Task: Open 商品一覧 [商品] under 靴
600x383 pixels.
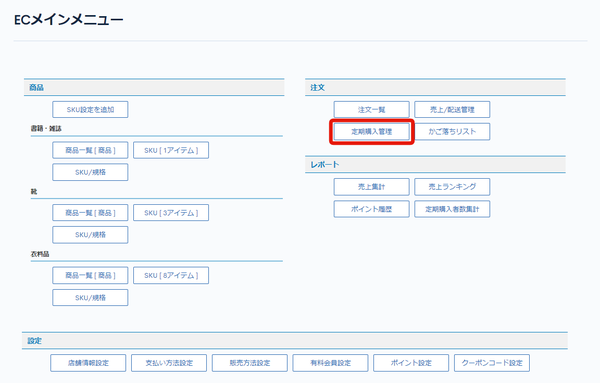Action: coord(90,213)
